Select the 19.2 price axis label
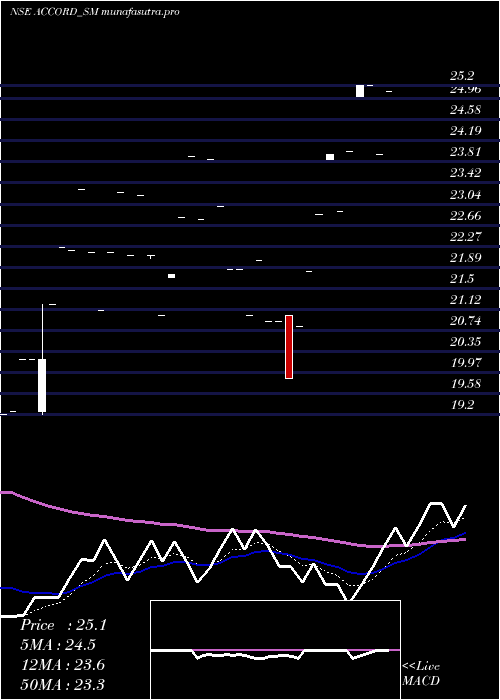500x700 pixels. pos(462,405)
